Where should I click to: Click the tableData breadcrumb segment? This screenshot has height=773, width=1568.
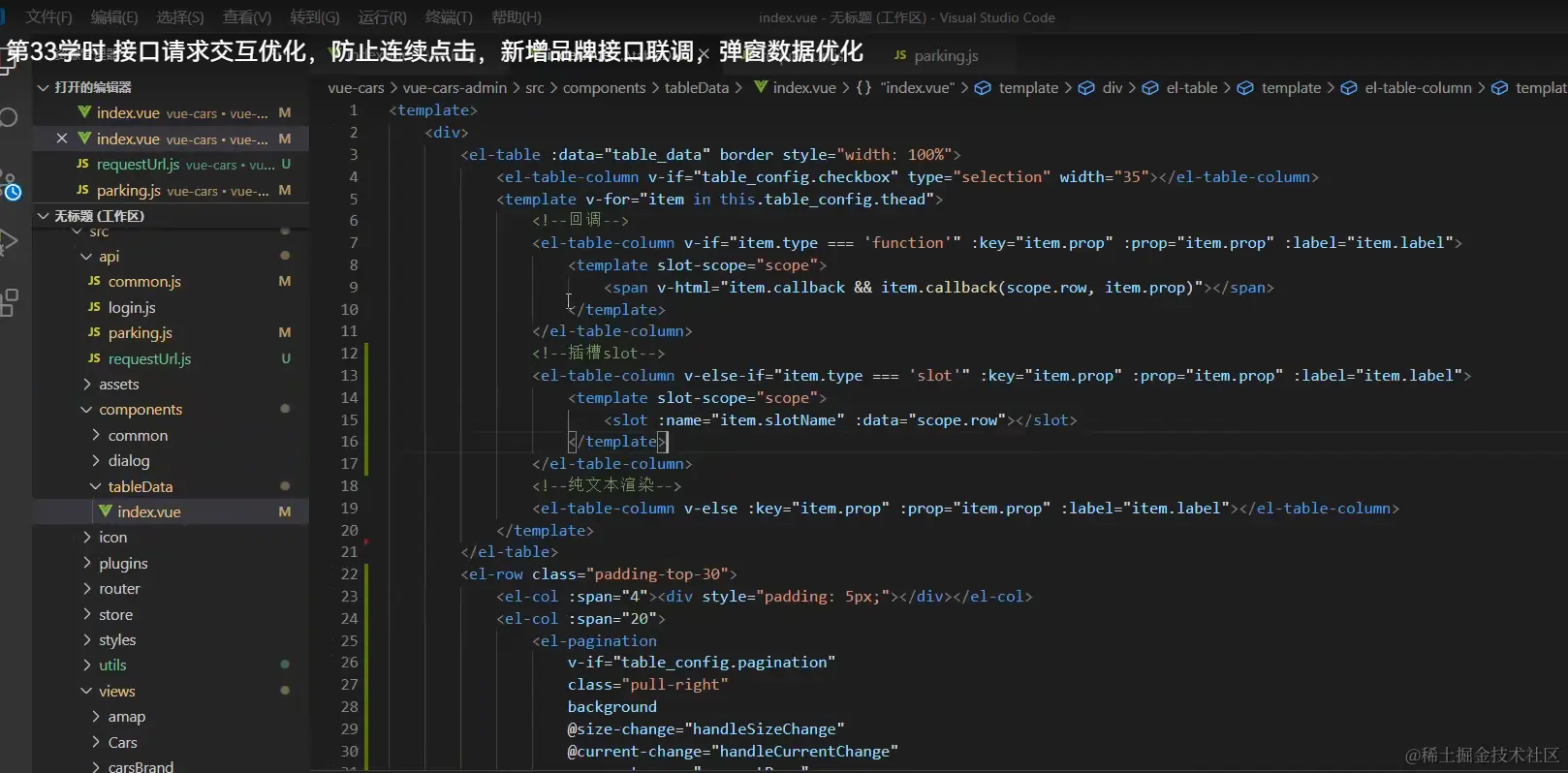point(696,87)
